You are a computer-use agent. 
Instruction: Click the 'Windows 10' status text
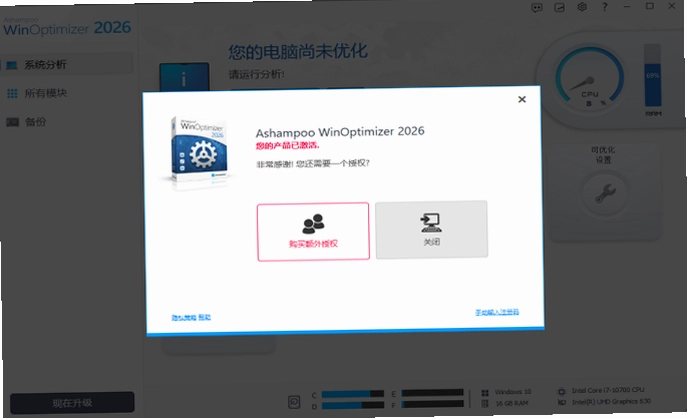[513, 392]
